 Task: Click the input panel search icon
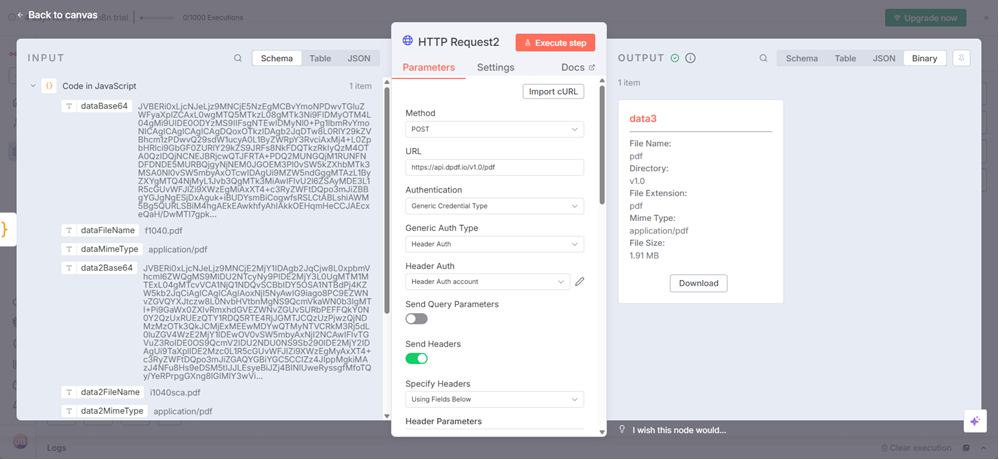238,58
